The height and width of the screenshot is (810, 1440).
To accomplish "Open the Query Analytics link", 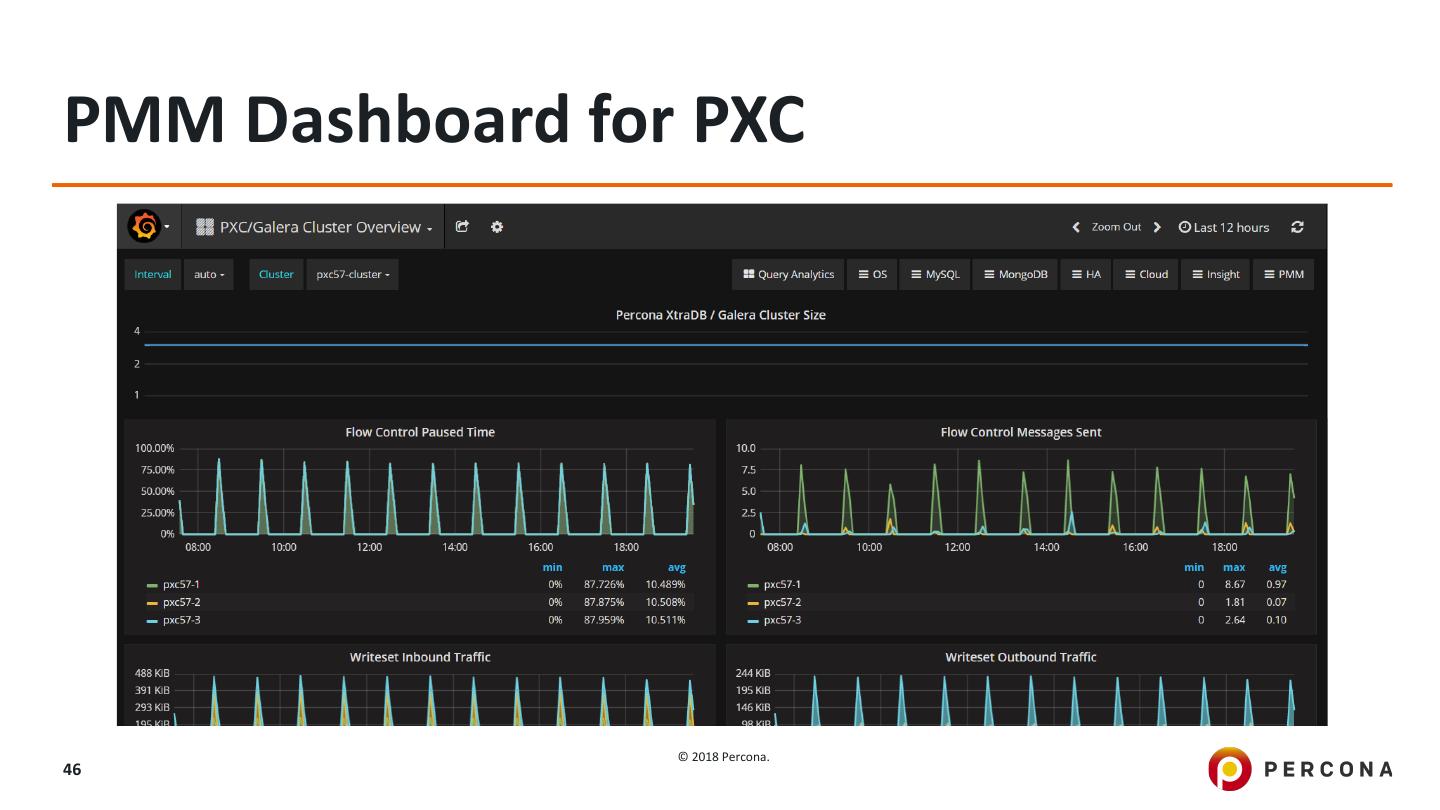I will (x=789, y=274).
